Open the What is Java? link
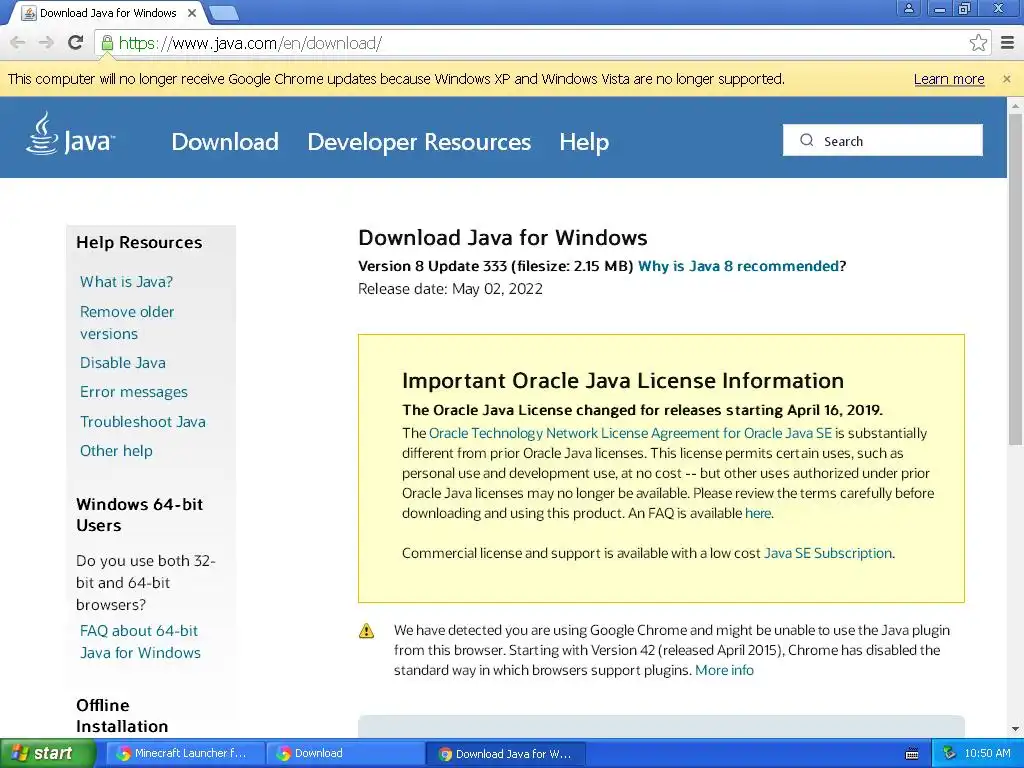The width and height of the screenshot is (1024, 768). 126,281
